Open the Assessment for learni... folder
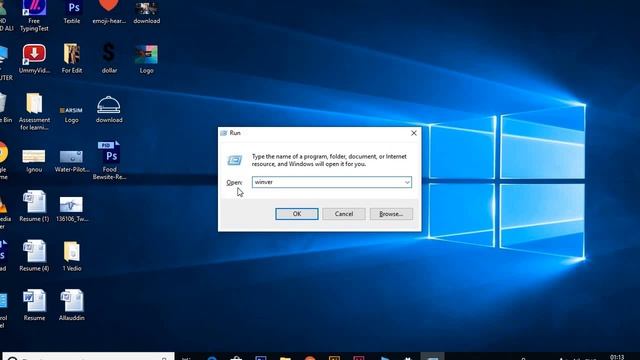This screenshot has width=640, height=360. coord(34,111)
